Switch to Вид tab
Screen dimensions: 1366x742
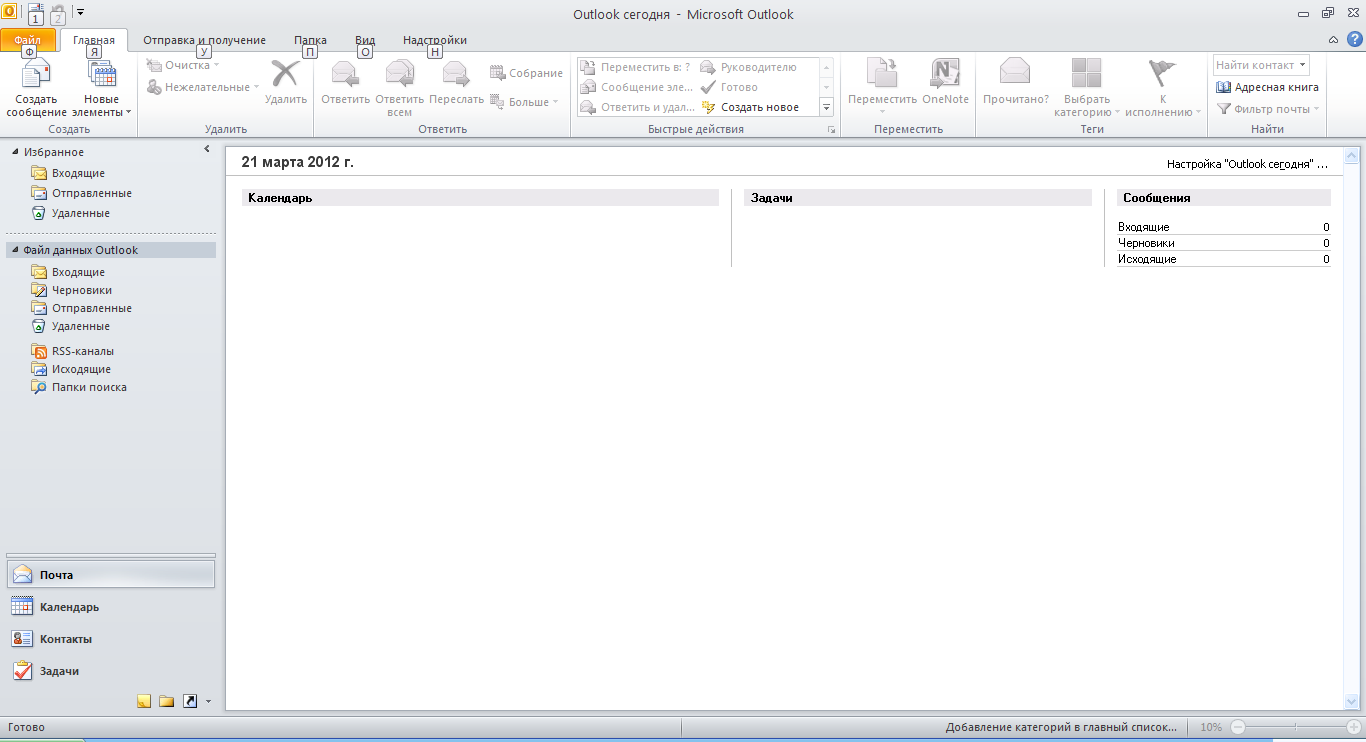coord(365,40)
